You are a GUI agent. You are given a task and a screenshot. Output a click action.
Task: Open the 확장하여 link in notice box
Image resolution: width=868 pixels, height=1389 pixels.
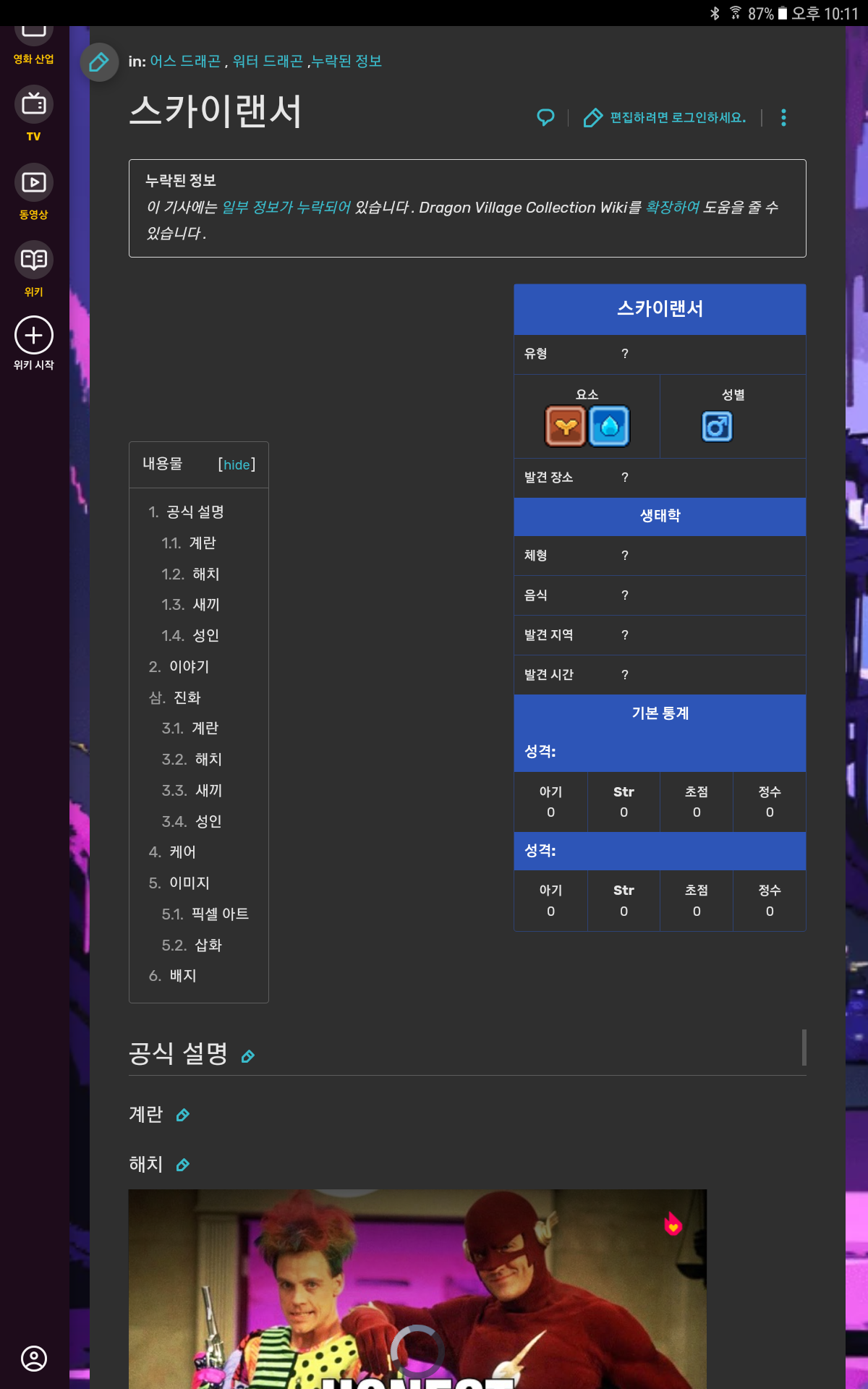tap(672, 208)
